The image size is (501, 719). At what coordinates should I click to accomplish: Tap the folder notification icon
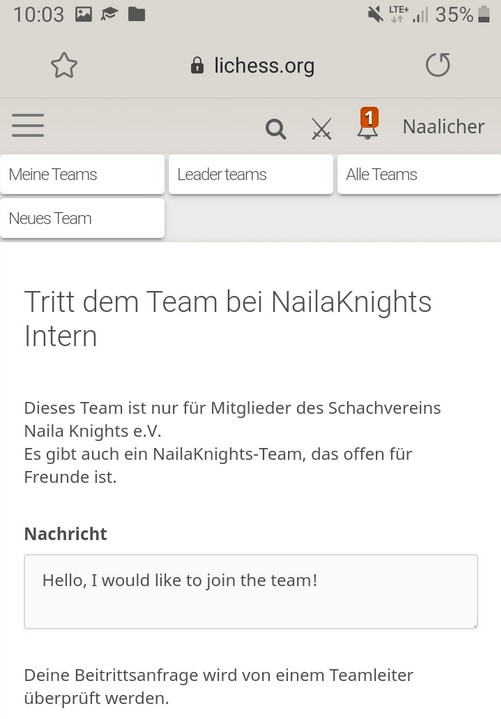click(136, 14)
